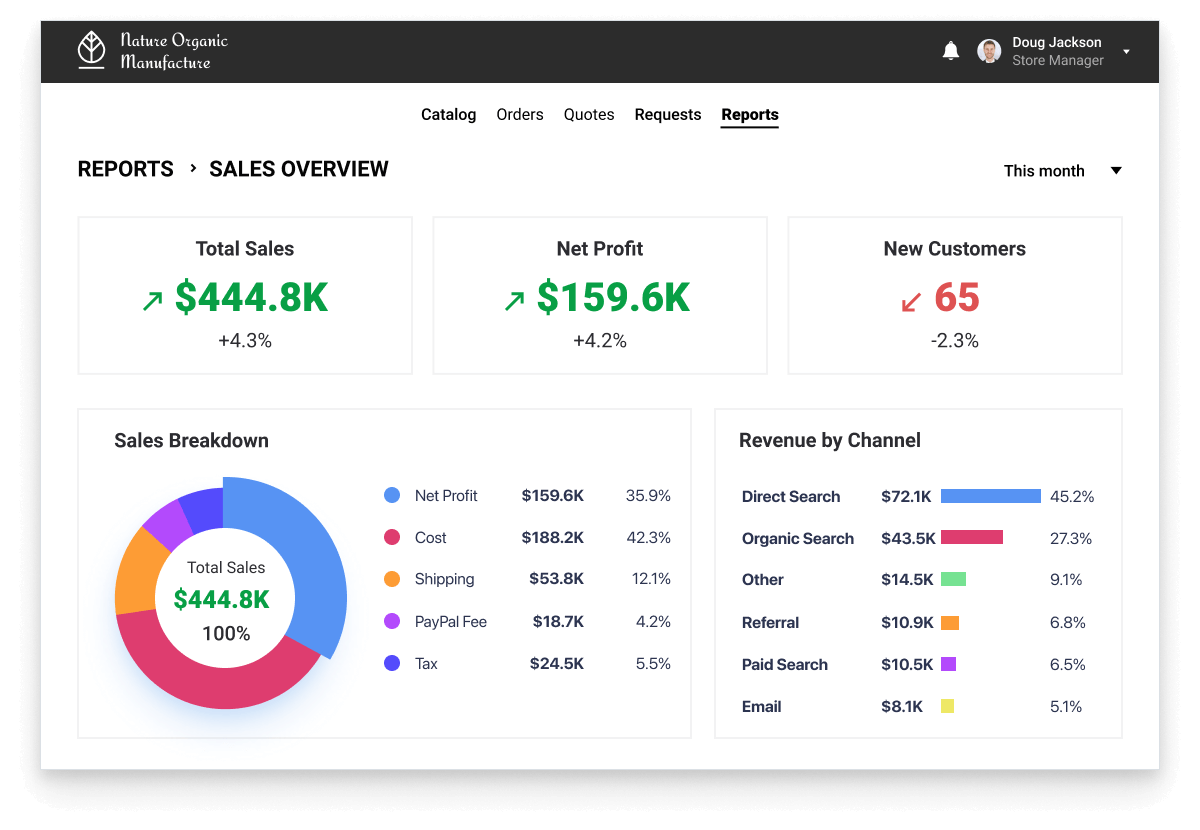Click the notification bell icon

(951, 51)
